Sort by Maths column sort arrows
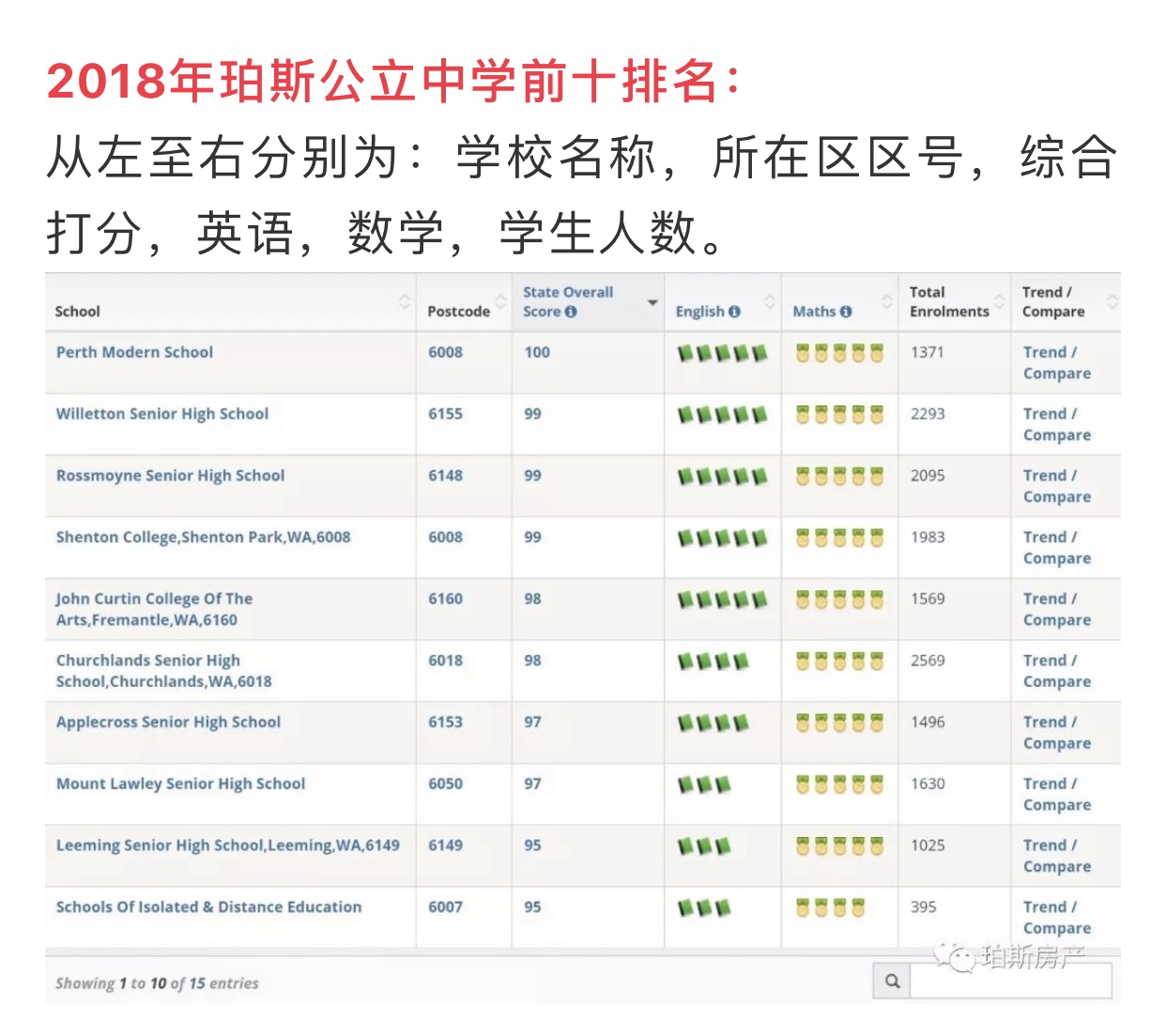Screen dimensions: 1166x1036 click(x=887, y=302)
